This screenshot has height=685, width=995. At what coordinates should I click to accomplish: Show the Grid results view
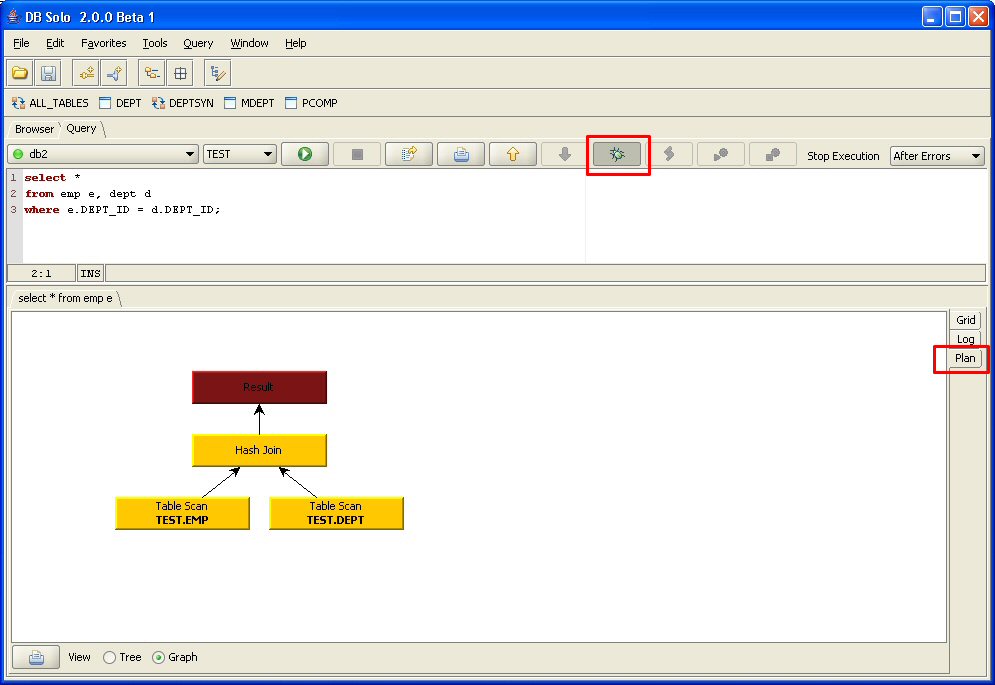(965, 320)
